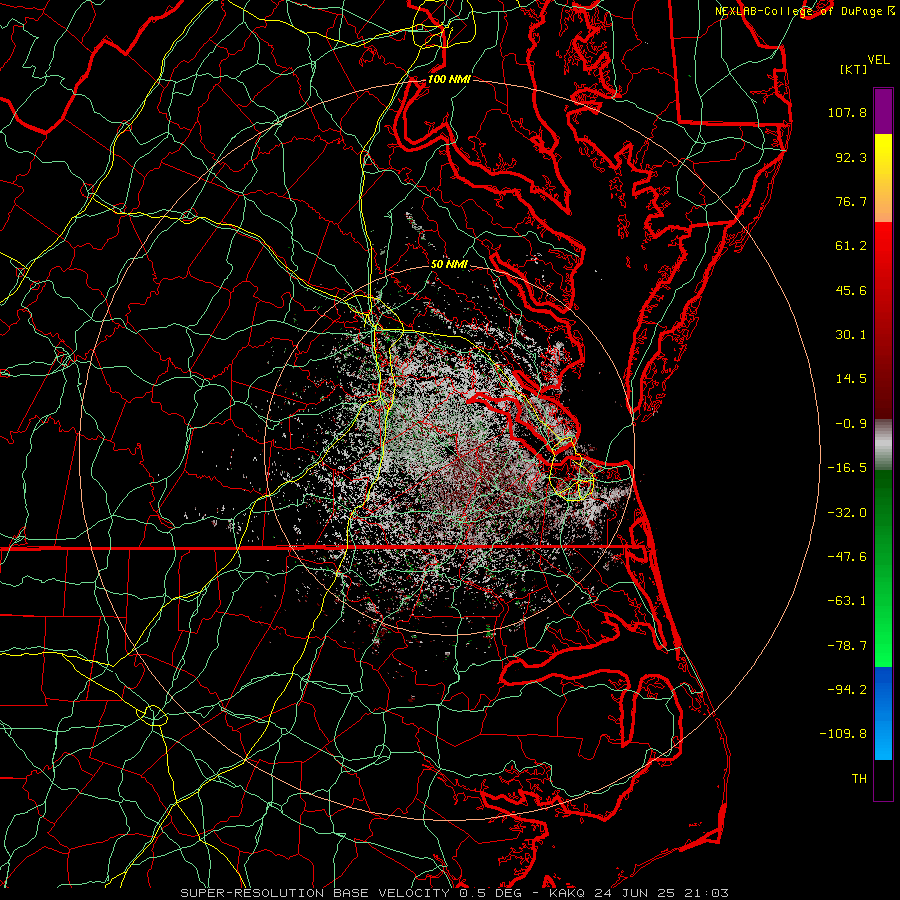Image resolution: width=900 pixels, height=900 pixels.
Task: Click the SUPER-RESOLUTION BASE VELOCITY caption text
Action: [315, 893]
